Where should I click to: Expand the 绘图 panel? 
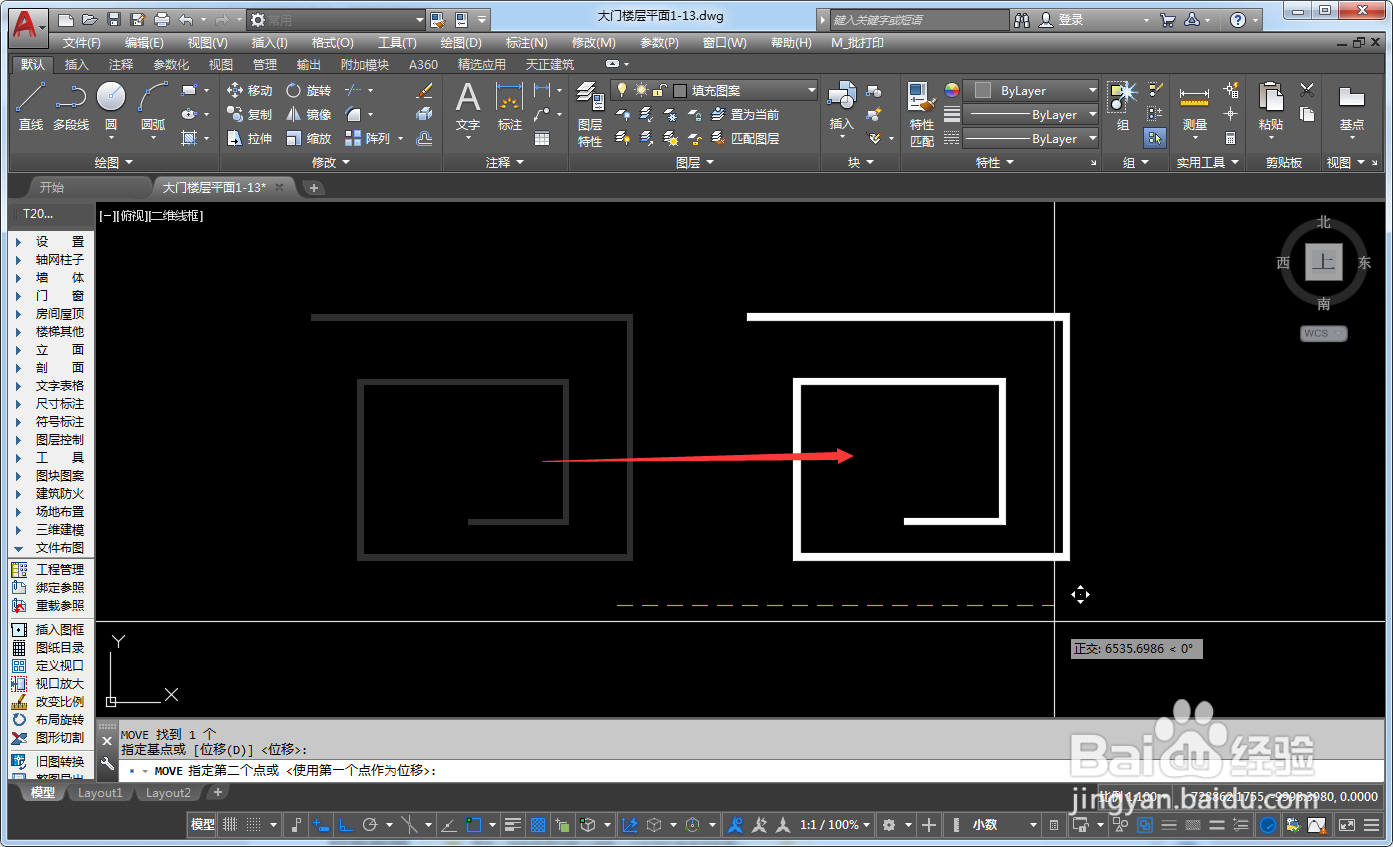click(113, 162)
